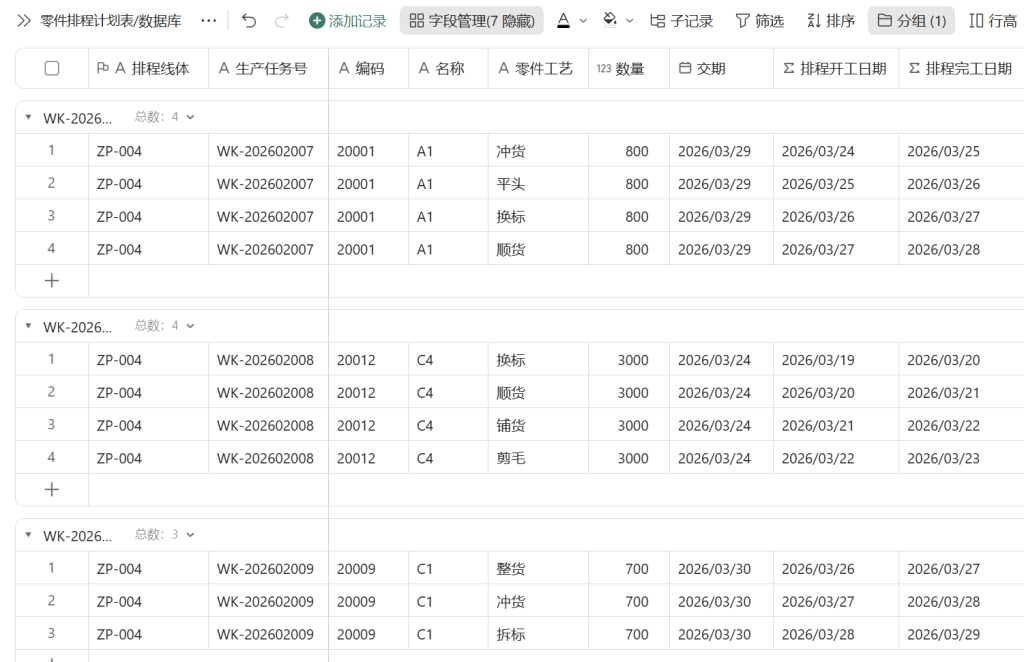Add a row under the WK-202602008 group
This screenshot has width=1024, height=662.
[x=52, y=490]
